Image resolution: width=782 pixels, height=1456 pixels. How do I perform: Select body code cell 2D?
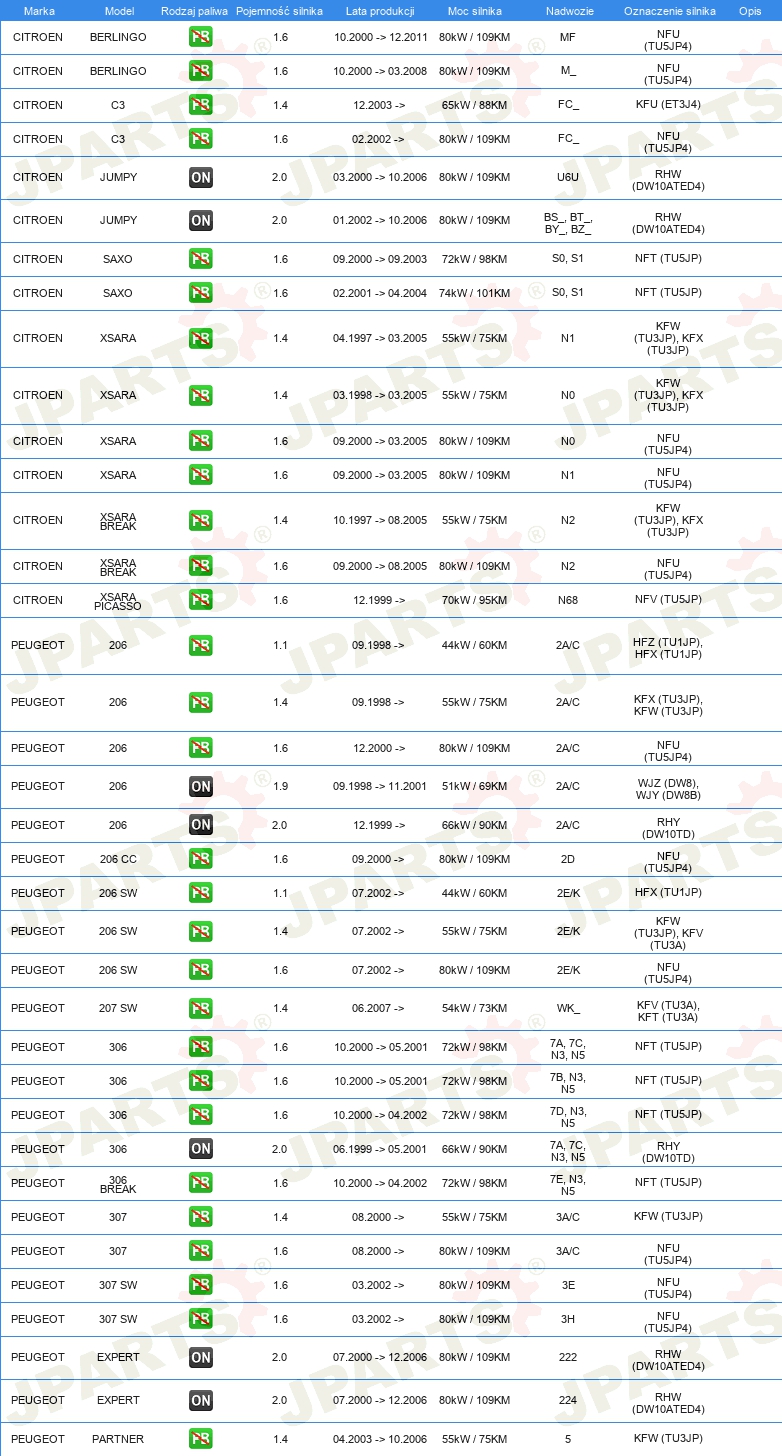tap(568, 859)
